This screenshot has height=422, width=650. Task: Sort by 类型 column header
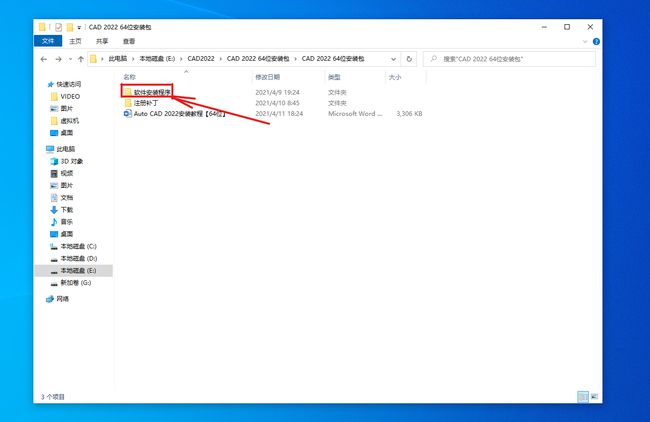pyautogui.click(x=334, y=77)
